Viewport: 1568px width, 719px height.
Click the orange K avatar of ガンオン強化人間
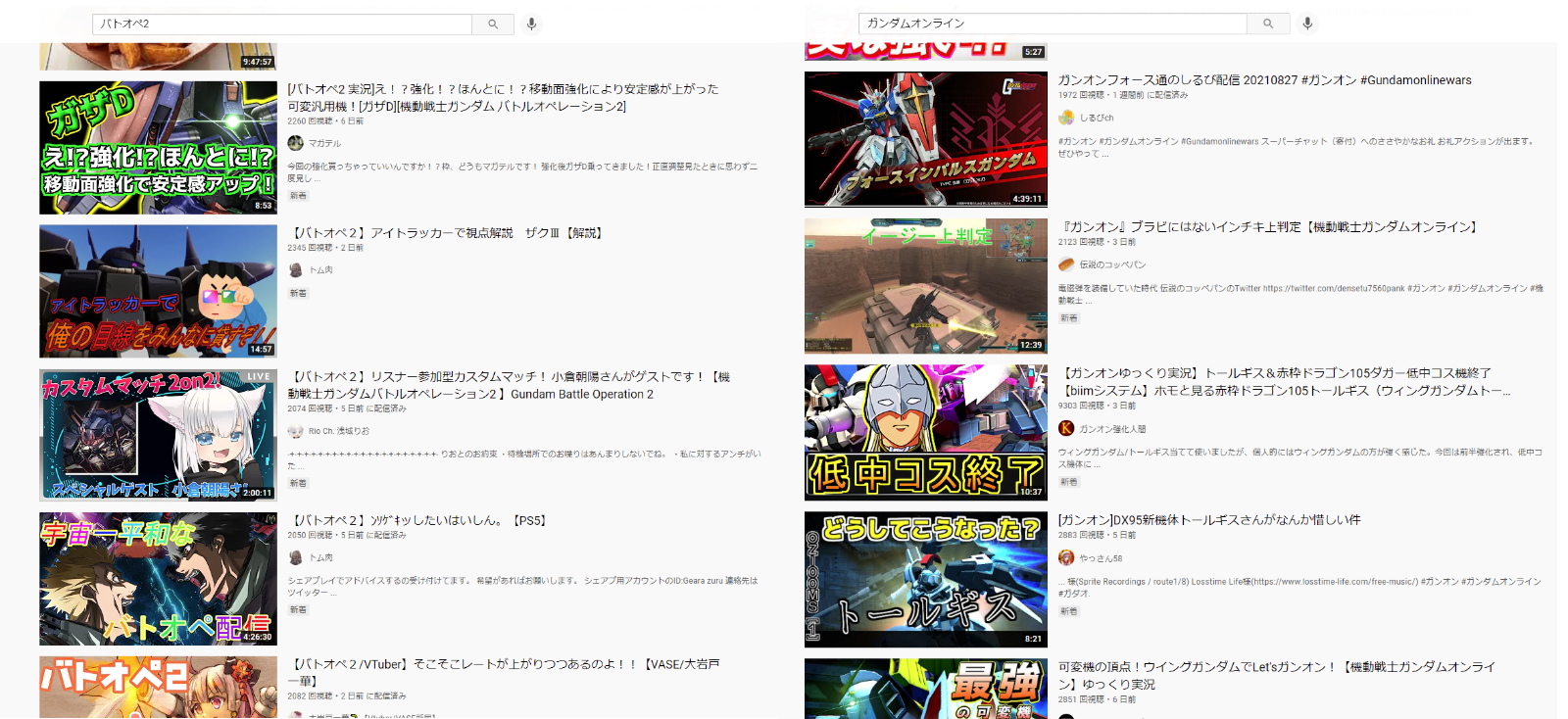point(1066,428)
